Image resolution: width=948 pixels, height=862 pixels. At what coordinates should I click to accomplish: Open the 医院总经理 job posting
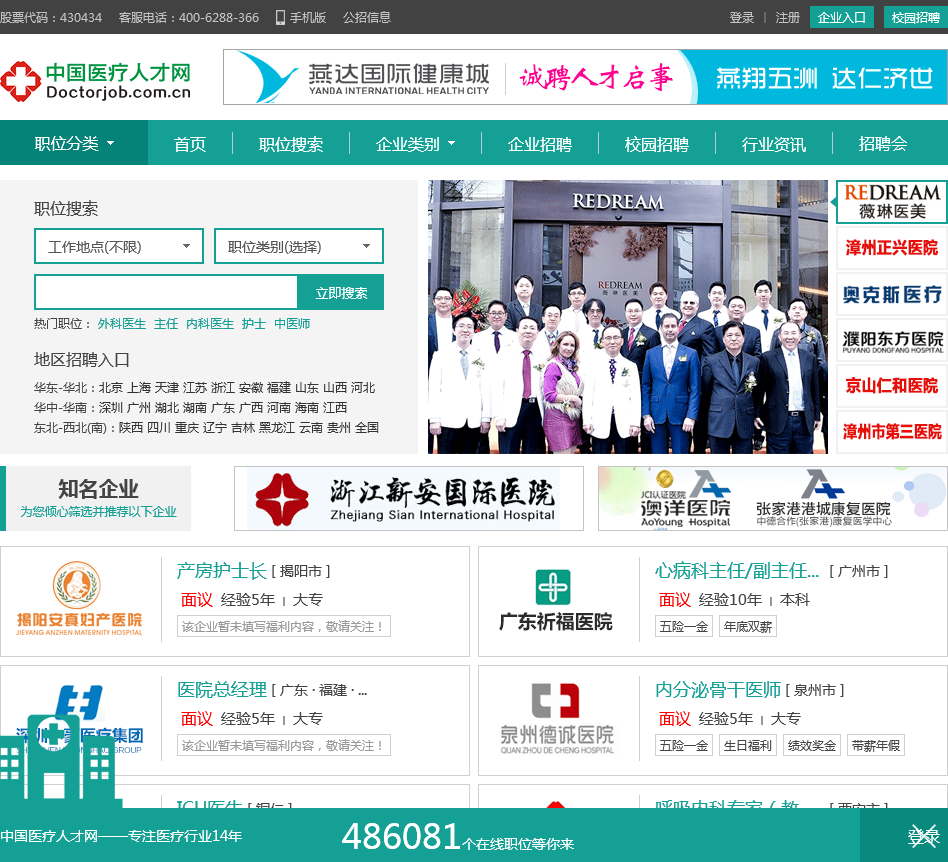tap(221, 690)
